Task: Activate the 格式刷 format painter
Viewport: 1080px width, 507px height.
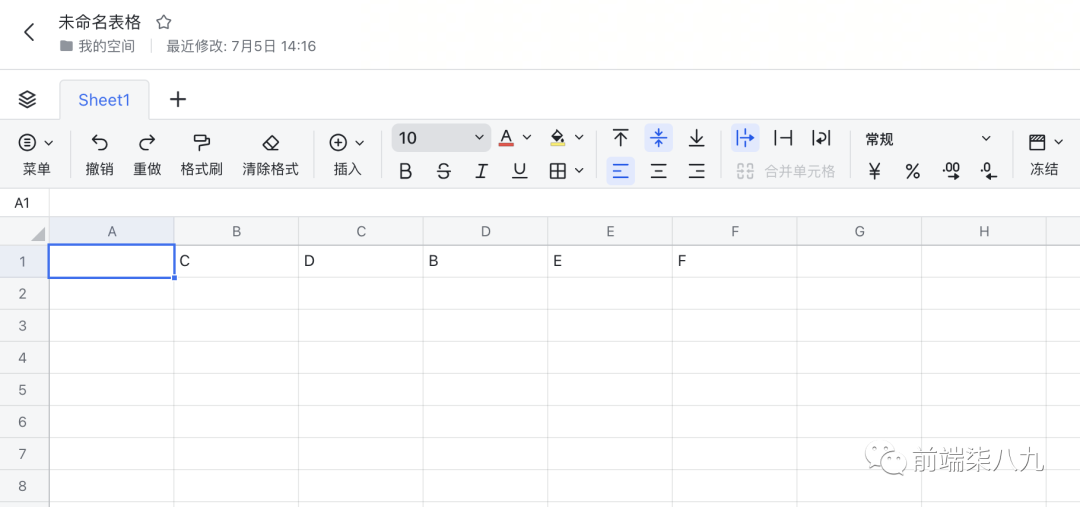Action: click(x=201, y=155)
